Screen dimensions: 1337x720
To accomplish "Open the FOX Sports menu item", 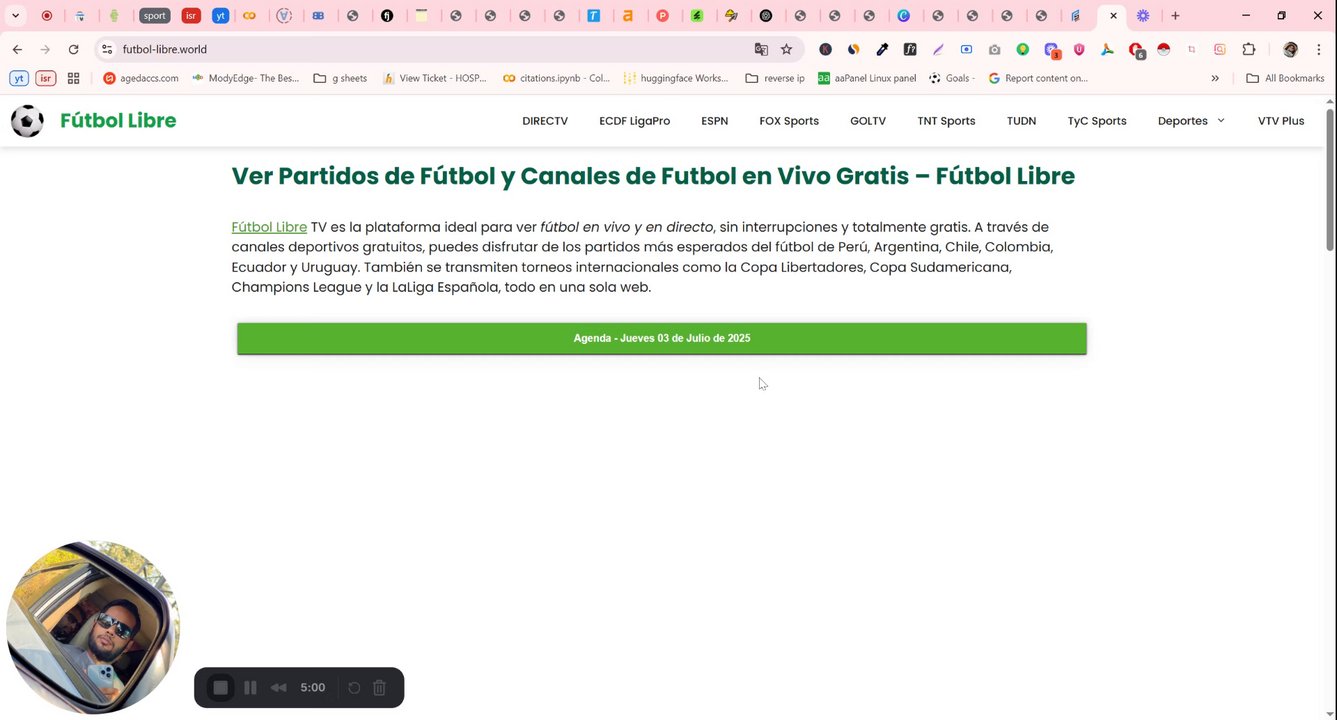I will pyautogui.click(x=789, y=121).
